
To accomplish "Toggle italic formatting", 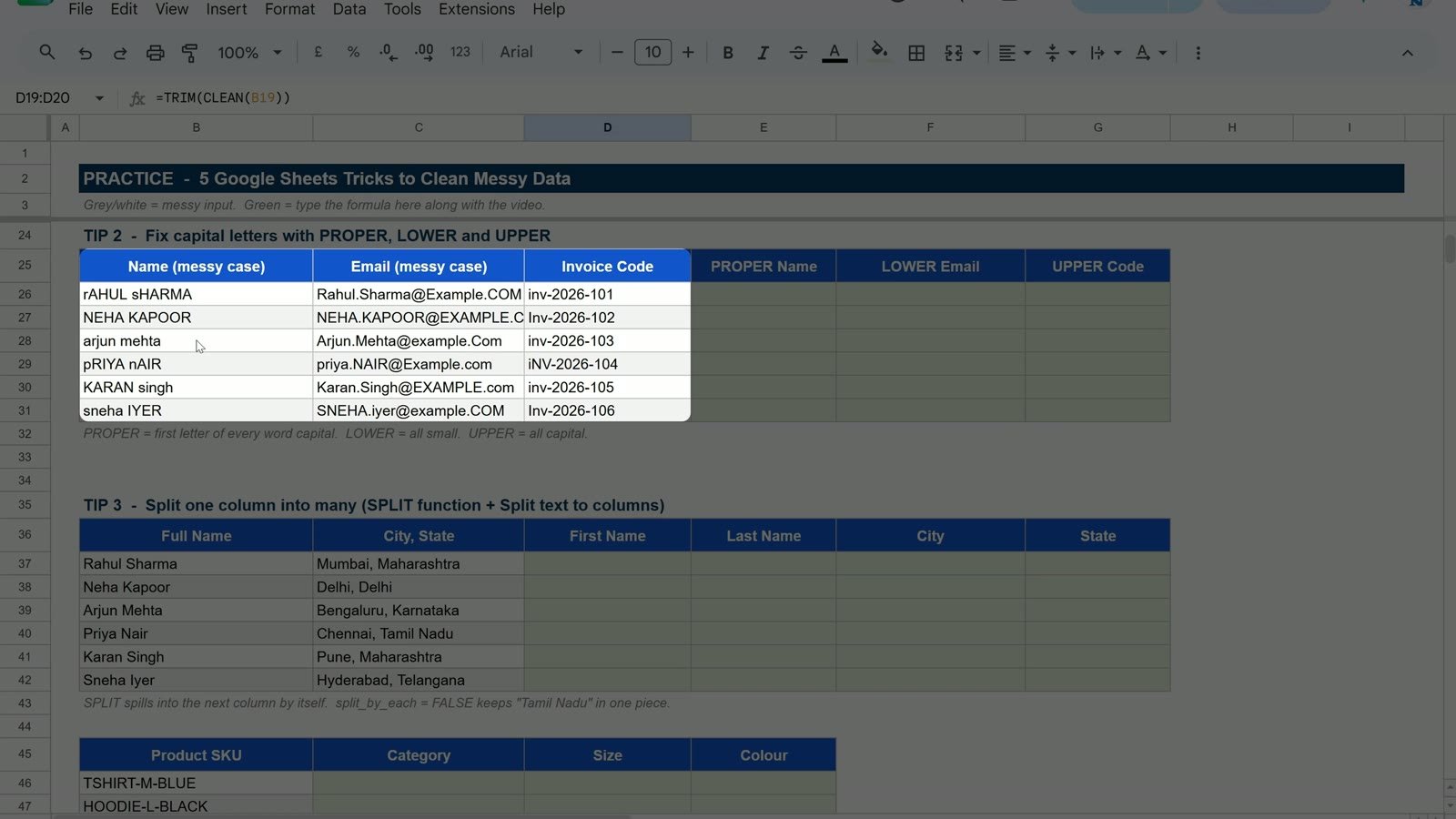I will click(763, 53).
